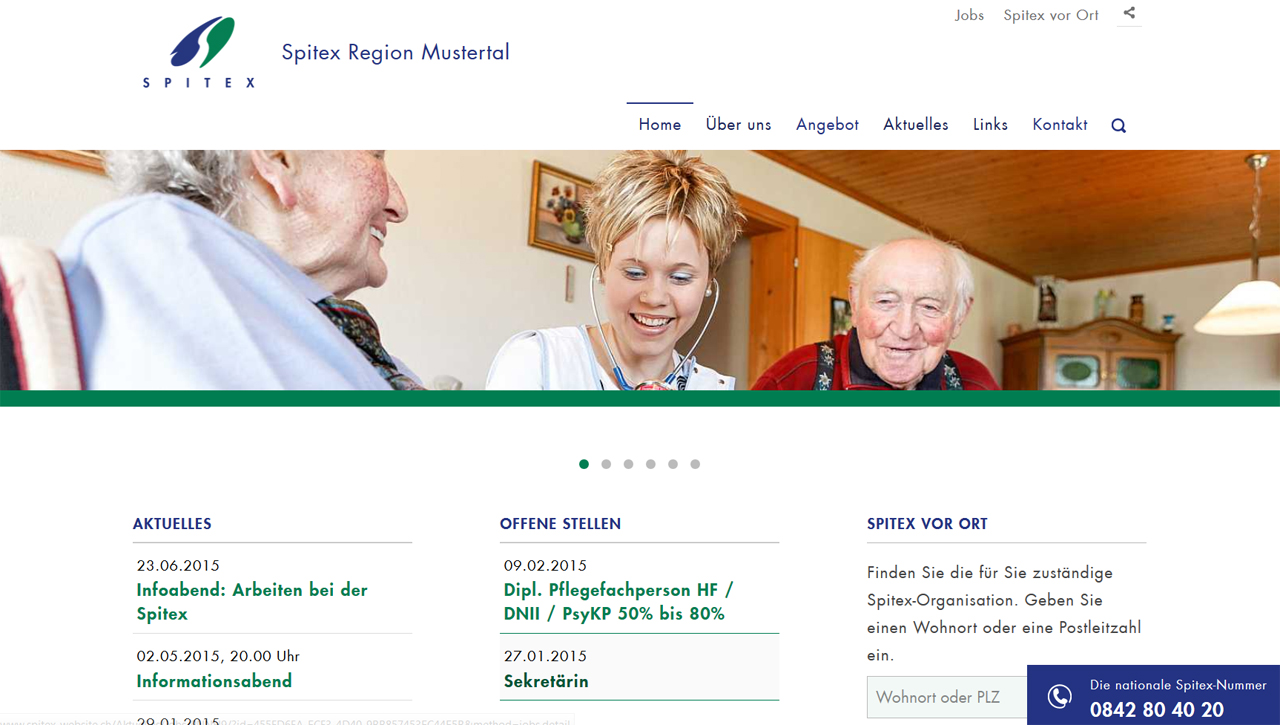Open the search magnifier icon

1118,126
